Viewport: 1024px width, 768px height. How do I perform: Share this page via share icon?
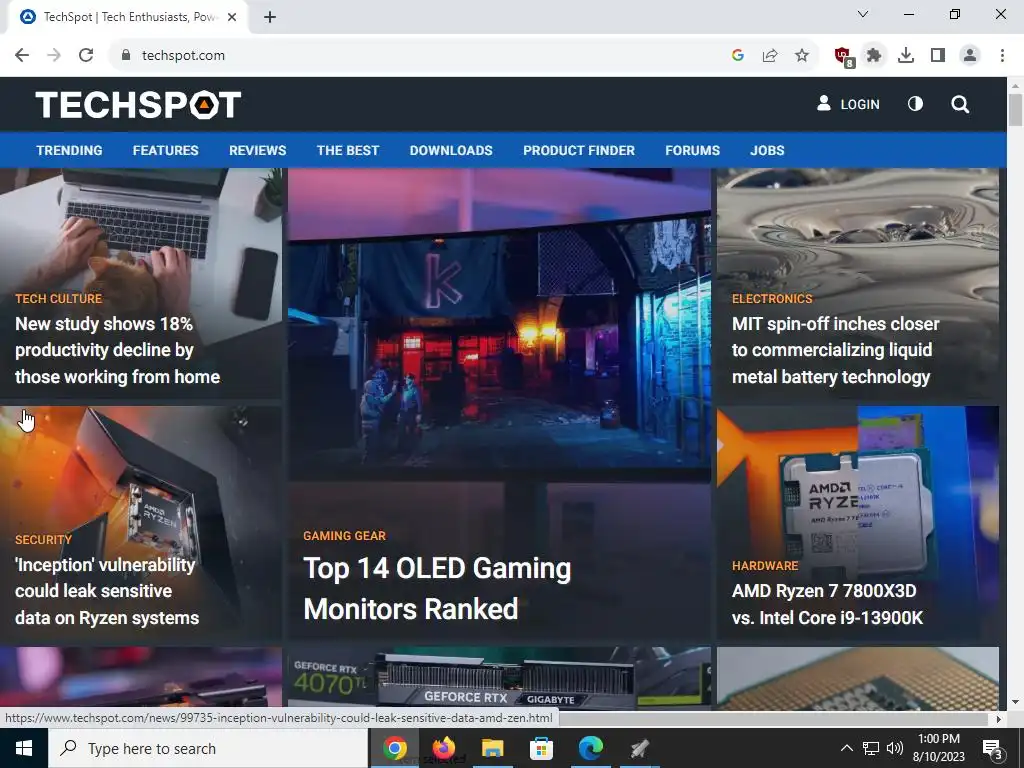pyautogui.click(x=770, y=56)
